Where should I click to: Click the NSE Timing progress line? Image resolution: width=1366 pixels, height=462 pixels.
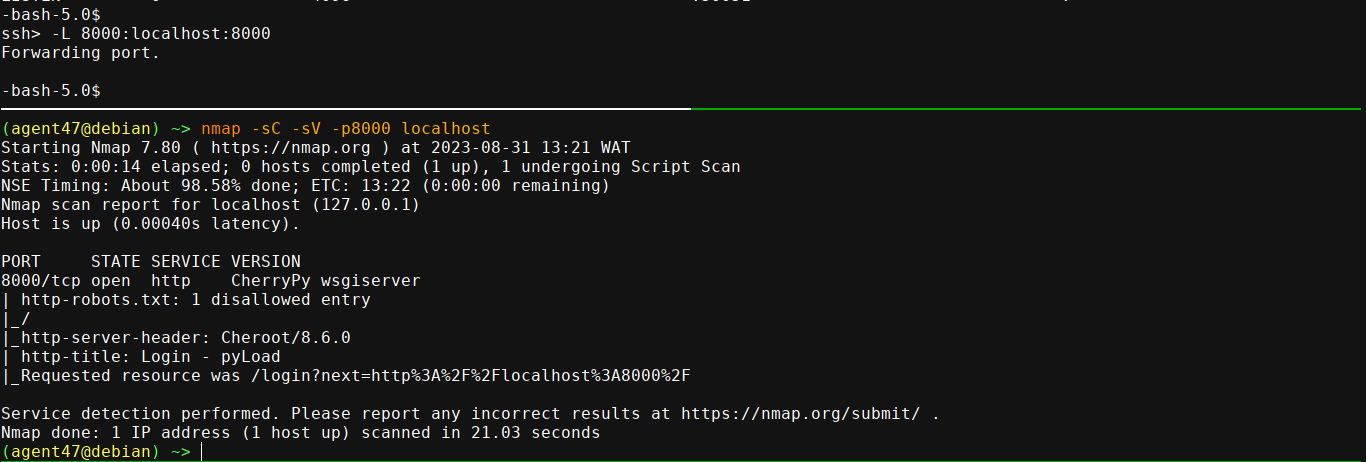pos(305,185)
